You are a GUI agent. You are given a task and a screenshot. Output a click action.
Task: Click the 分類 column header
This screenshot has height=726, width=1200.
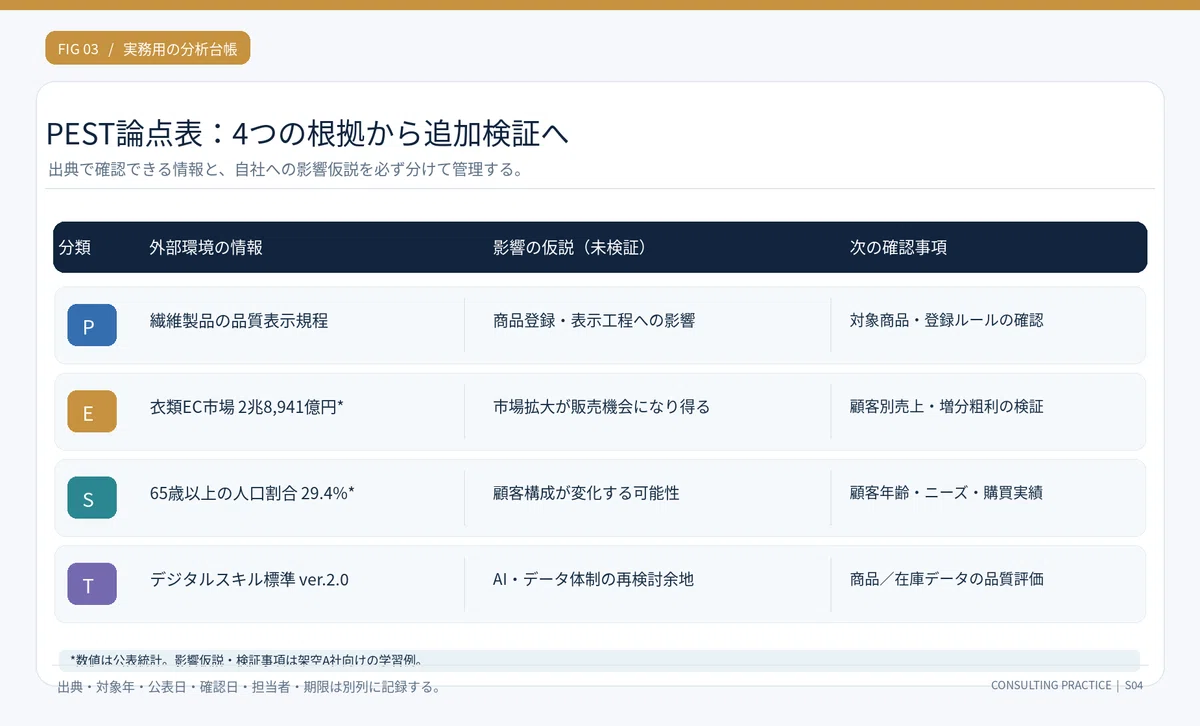tap(75, 247)
